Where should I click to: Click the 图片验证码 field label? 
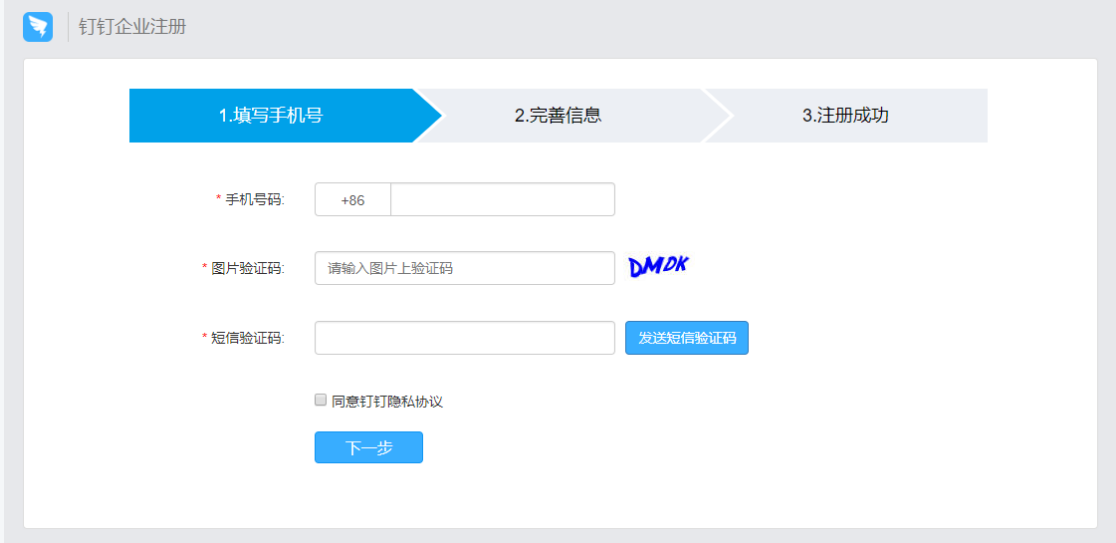[x=248, y=268]
